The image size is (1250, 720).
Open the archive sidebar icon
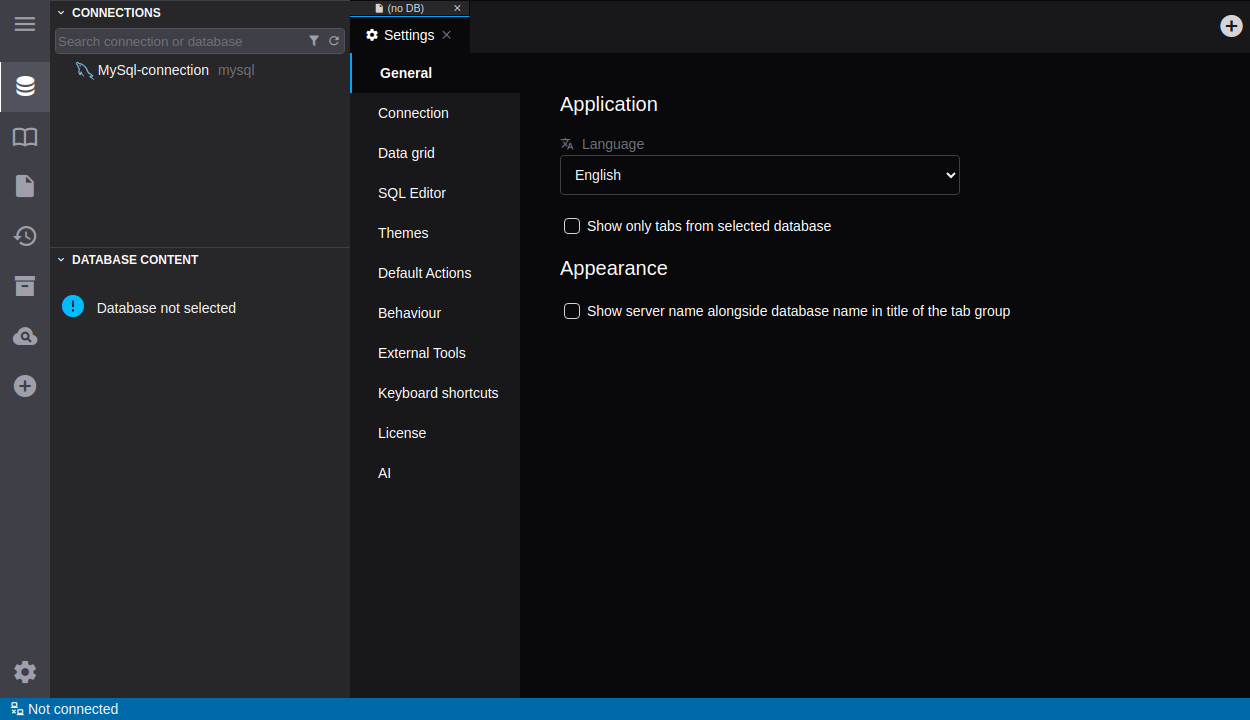25,286
